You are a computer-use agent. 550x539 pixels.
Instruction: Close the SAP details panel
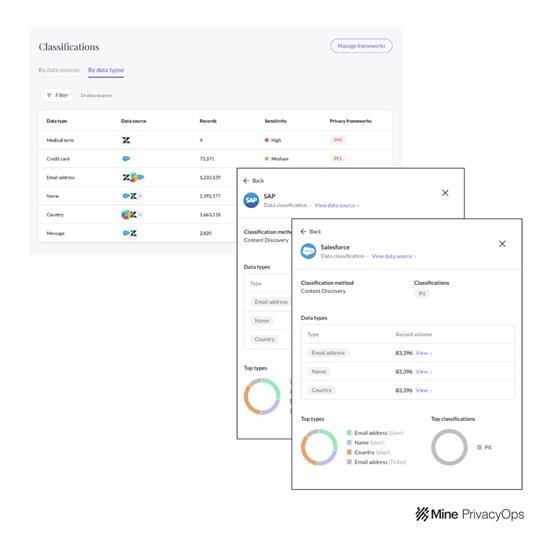tap(445, 193)
